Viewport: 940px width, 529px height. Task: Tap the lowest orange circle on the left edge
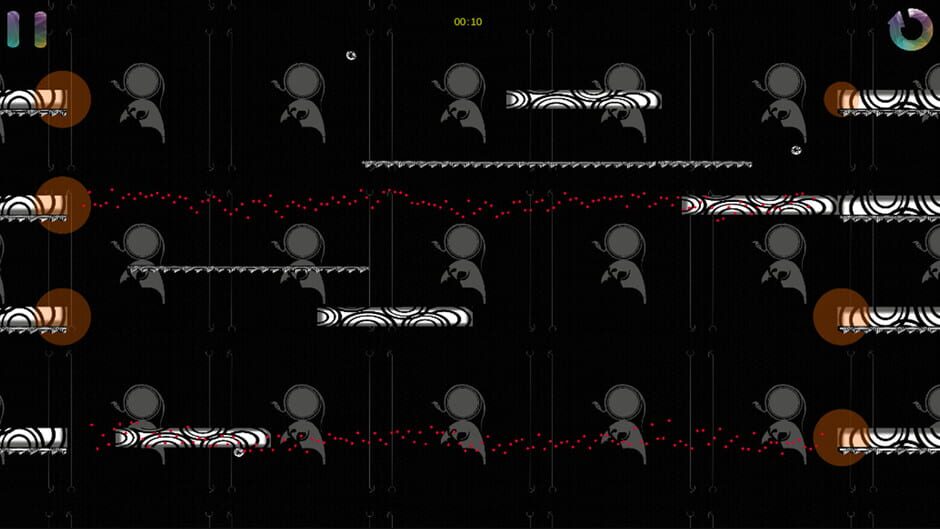click(63, 317)
